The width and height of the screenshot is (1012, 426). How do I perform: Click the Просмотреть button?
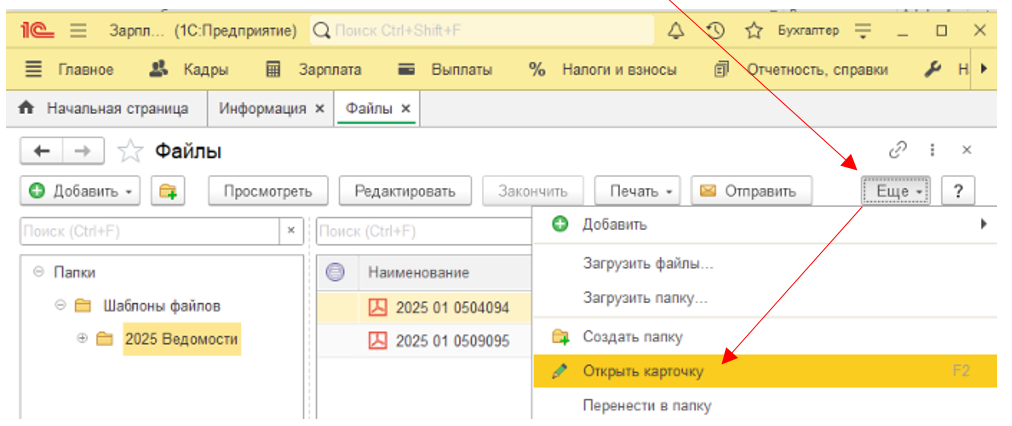coord(268,191)
